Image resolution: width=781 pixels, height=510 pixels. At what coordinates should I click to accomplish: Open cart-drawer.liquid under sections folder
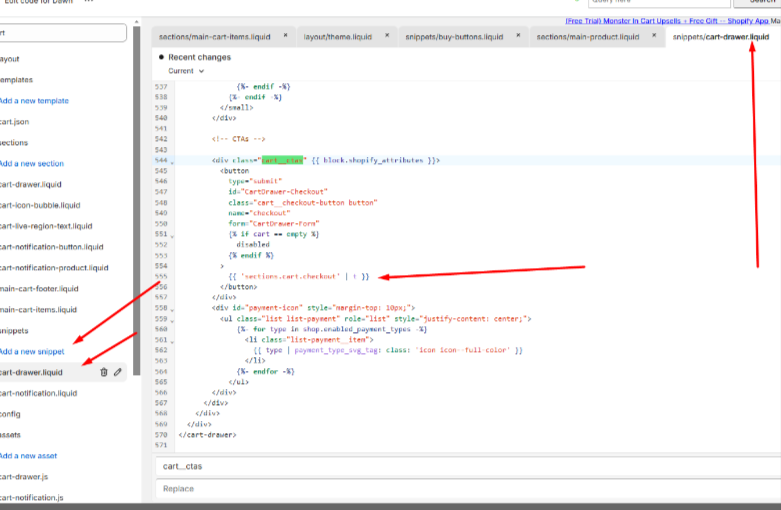click(31, 184)
